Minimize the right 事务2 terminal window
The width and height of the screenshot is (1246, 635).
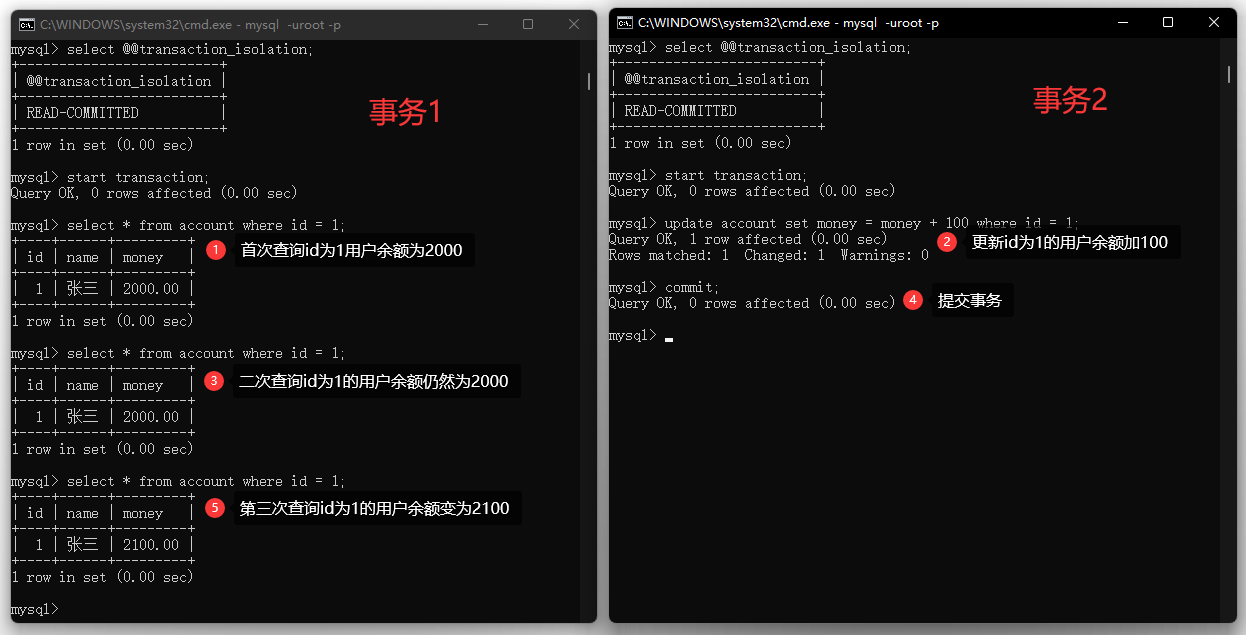[1122, 22]
